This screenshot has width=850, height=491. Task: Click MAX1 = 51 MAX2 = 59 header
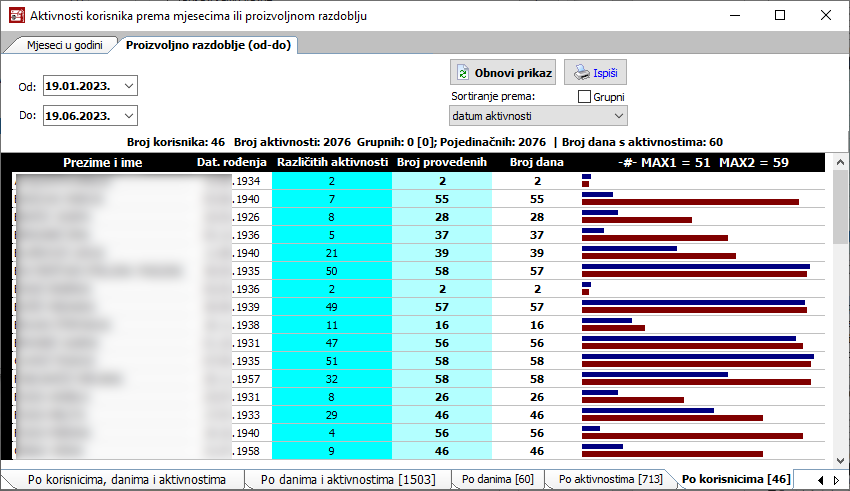point(703,162)
